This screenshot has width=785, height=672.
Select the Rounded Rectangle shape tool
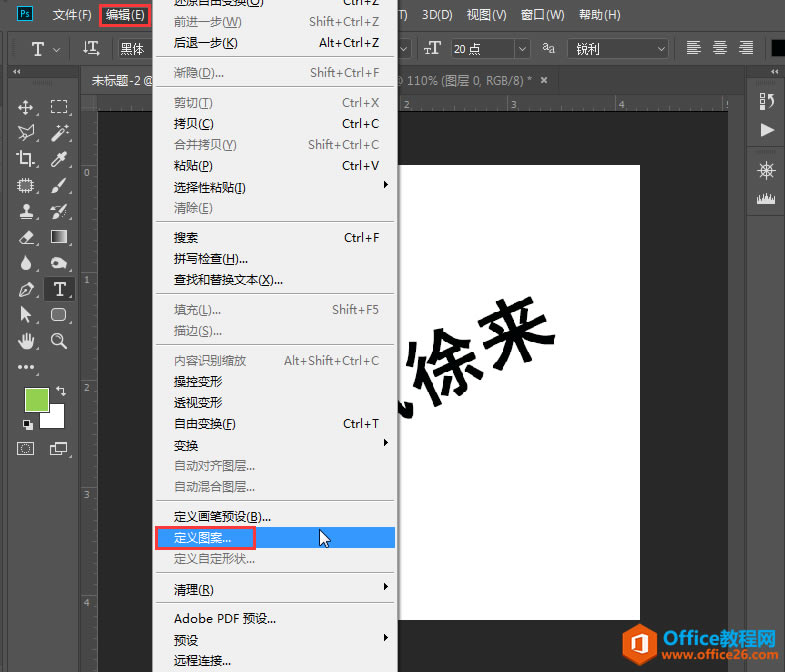pos(59,315)
